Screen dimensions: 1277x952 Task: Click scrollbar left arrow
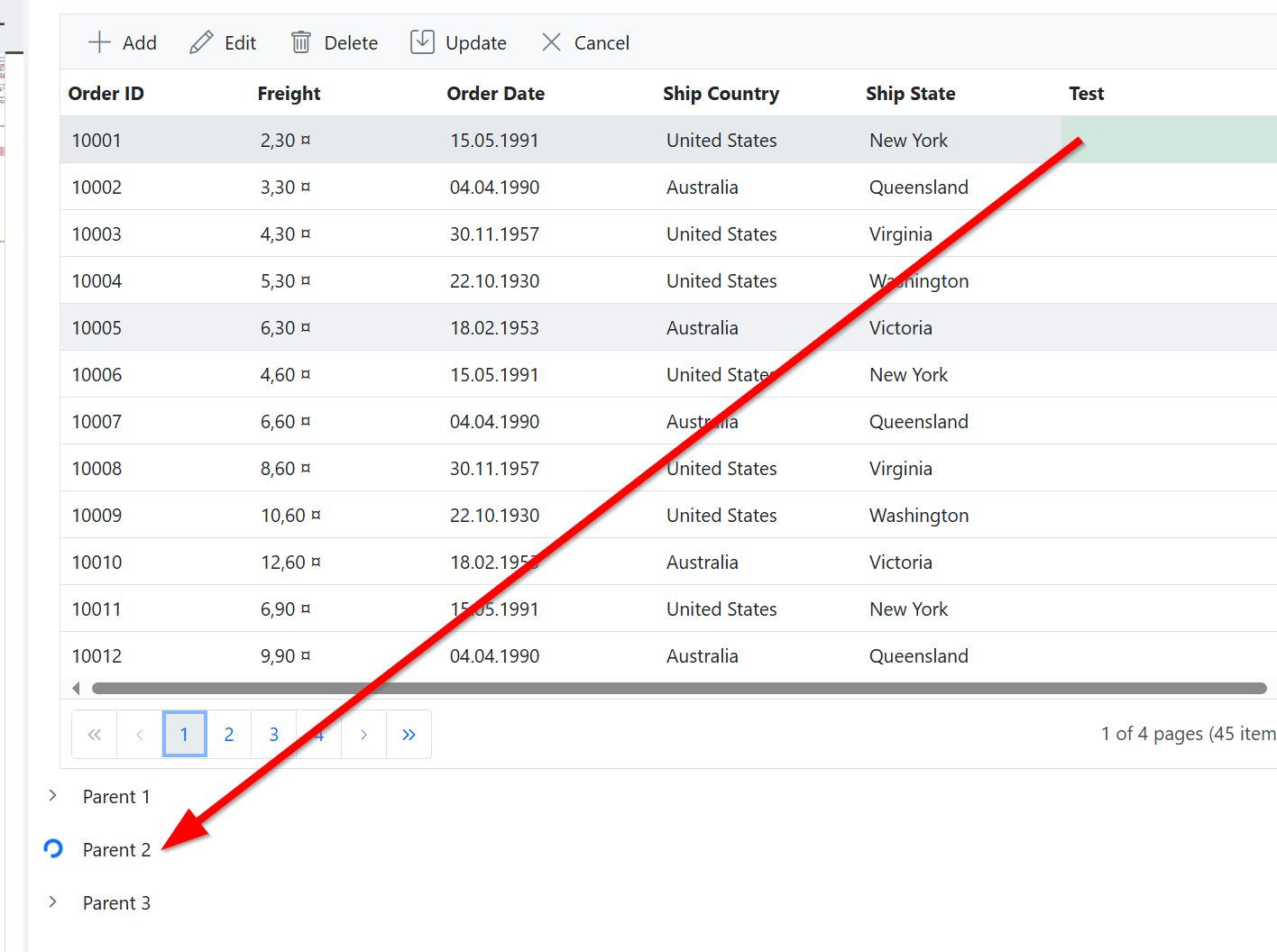[x=76, y=688]
